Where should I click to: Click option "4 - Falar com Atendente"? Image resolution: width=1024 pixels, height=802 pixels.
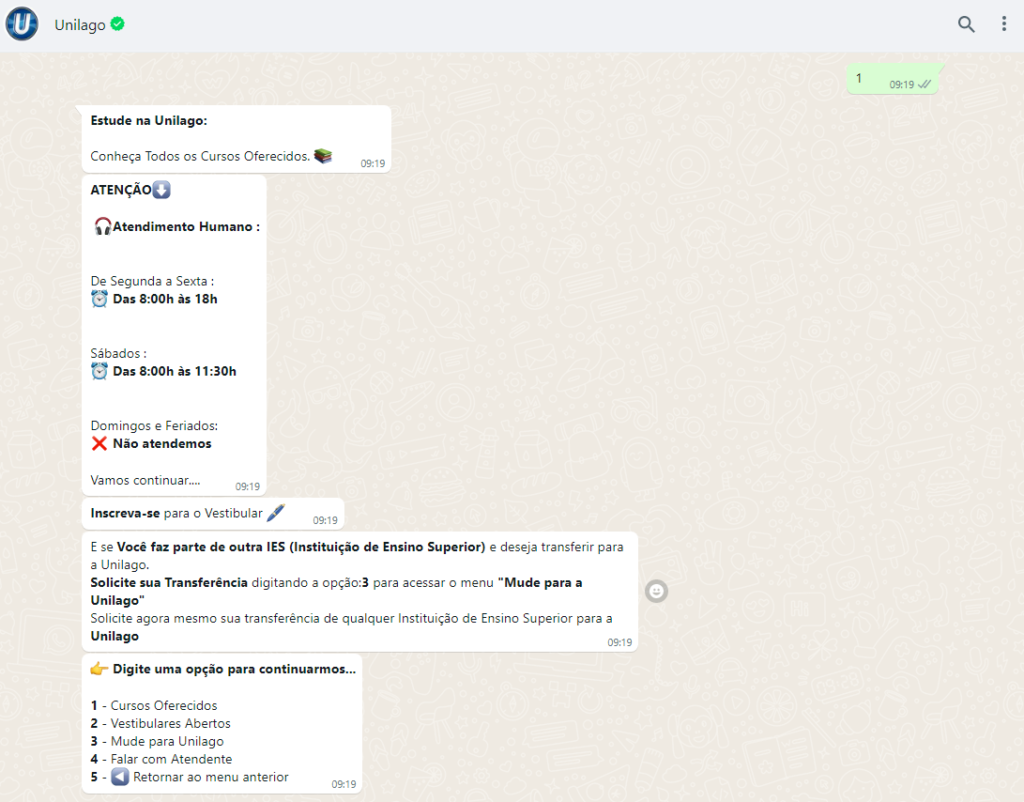[161, 760]
